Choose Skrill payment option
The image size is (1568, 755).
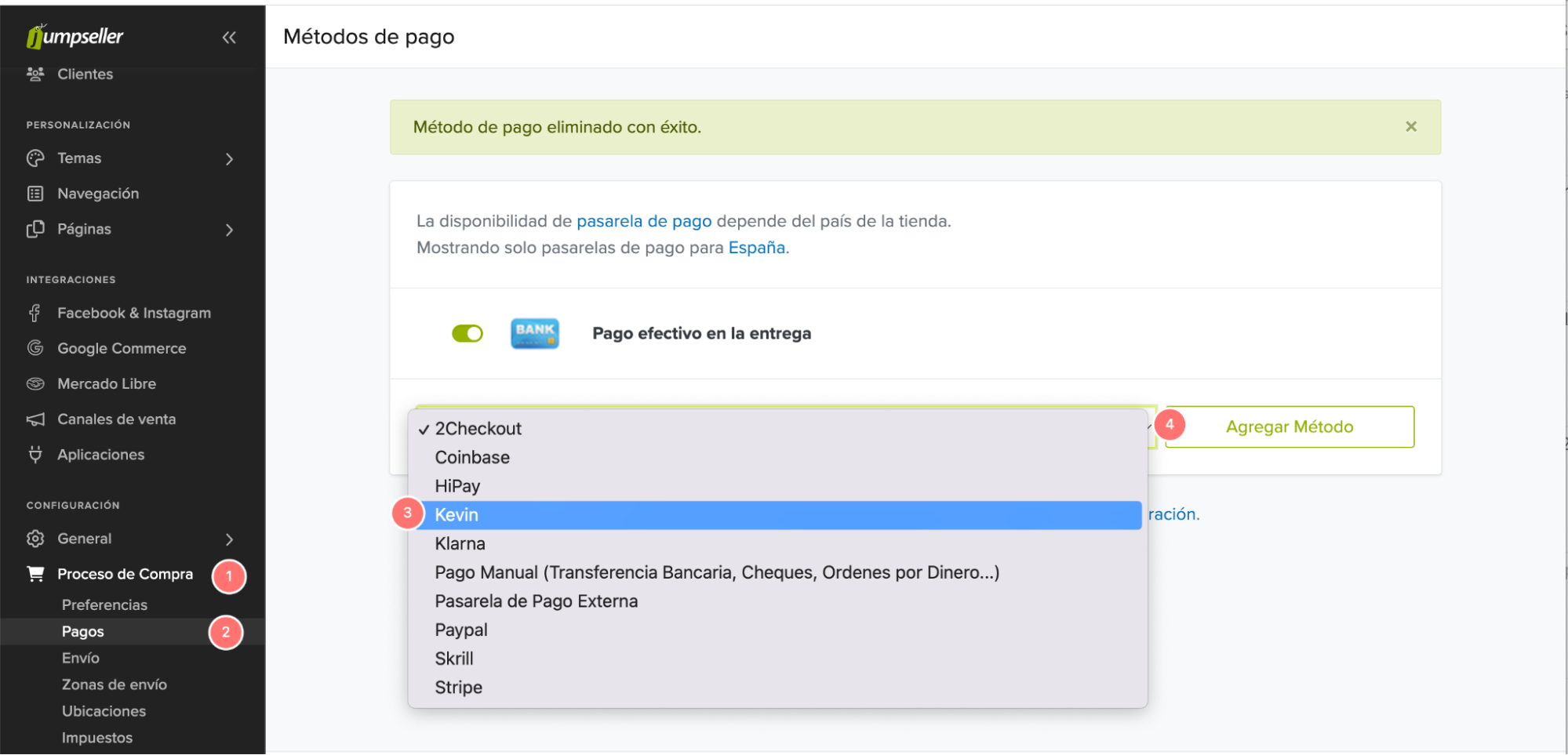[777, 659]
